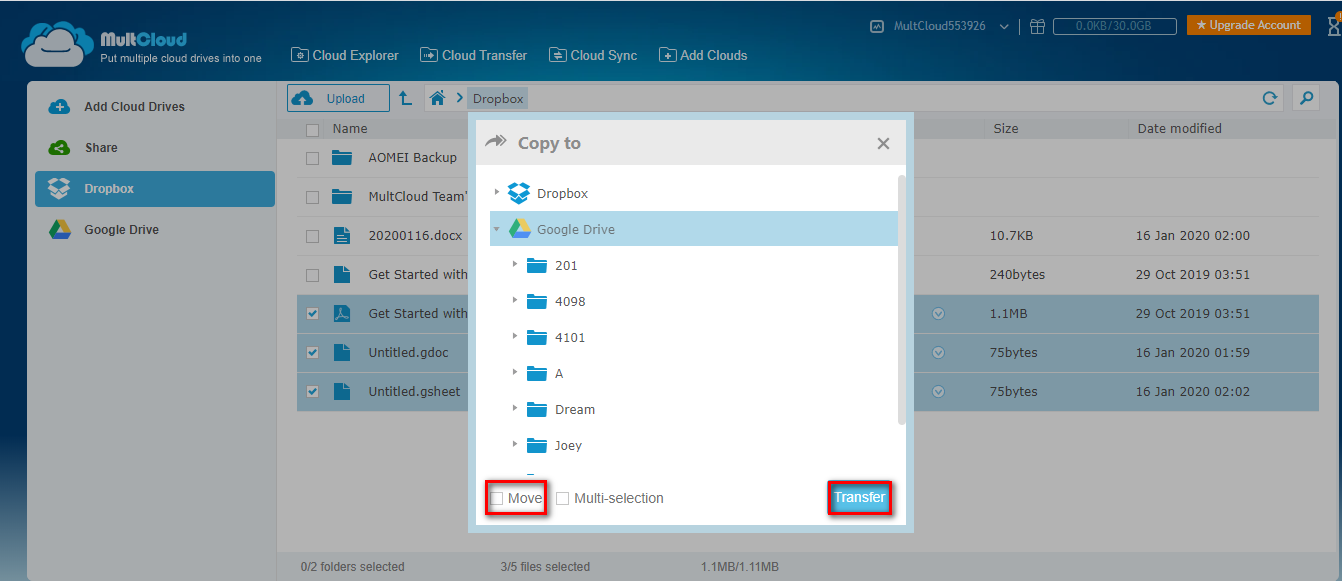Viewport: 1342px width, 581px height.
Task: Open Cloud Explorer tab
Action: pyautogui.click(x=345, y=55)
